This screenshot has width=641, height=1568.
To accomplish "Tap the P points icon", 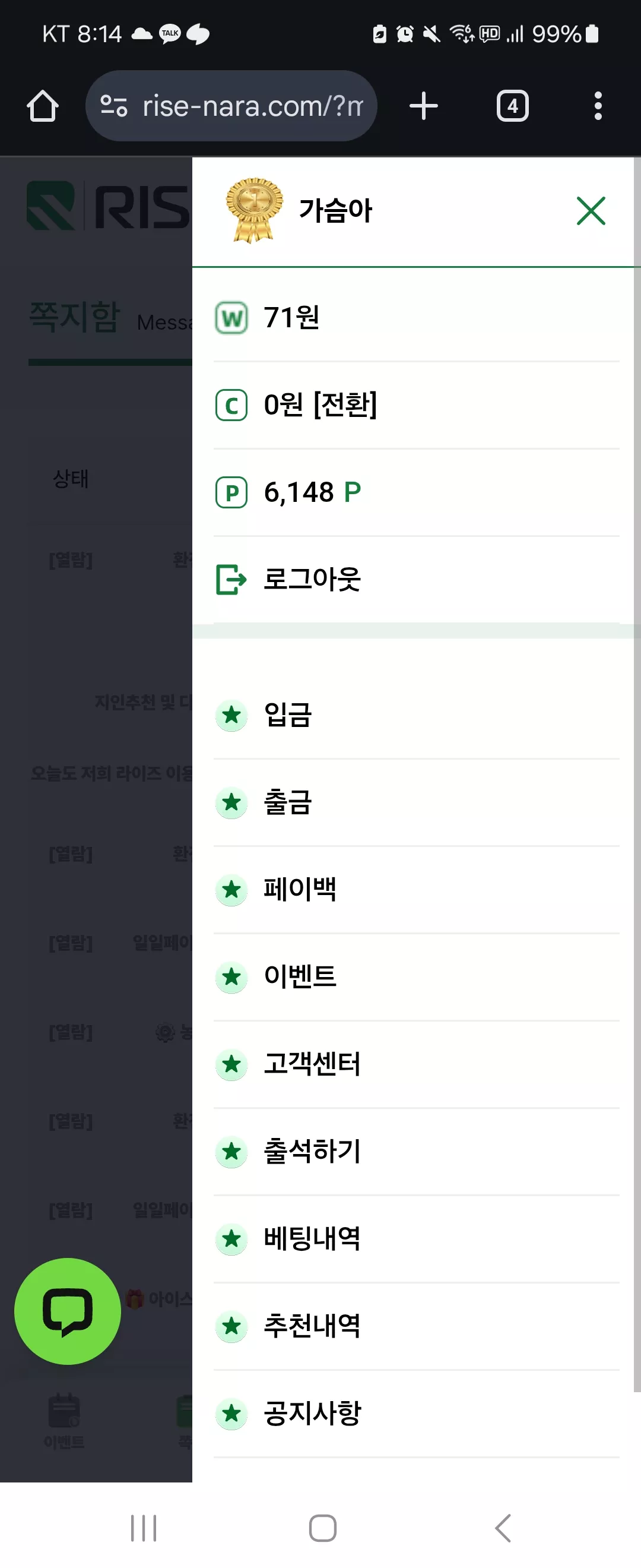I will point(231,492).
